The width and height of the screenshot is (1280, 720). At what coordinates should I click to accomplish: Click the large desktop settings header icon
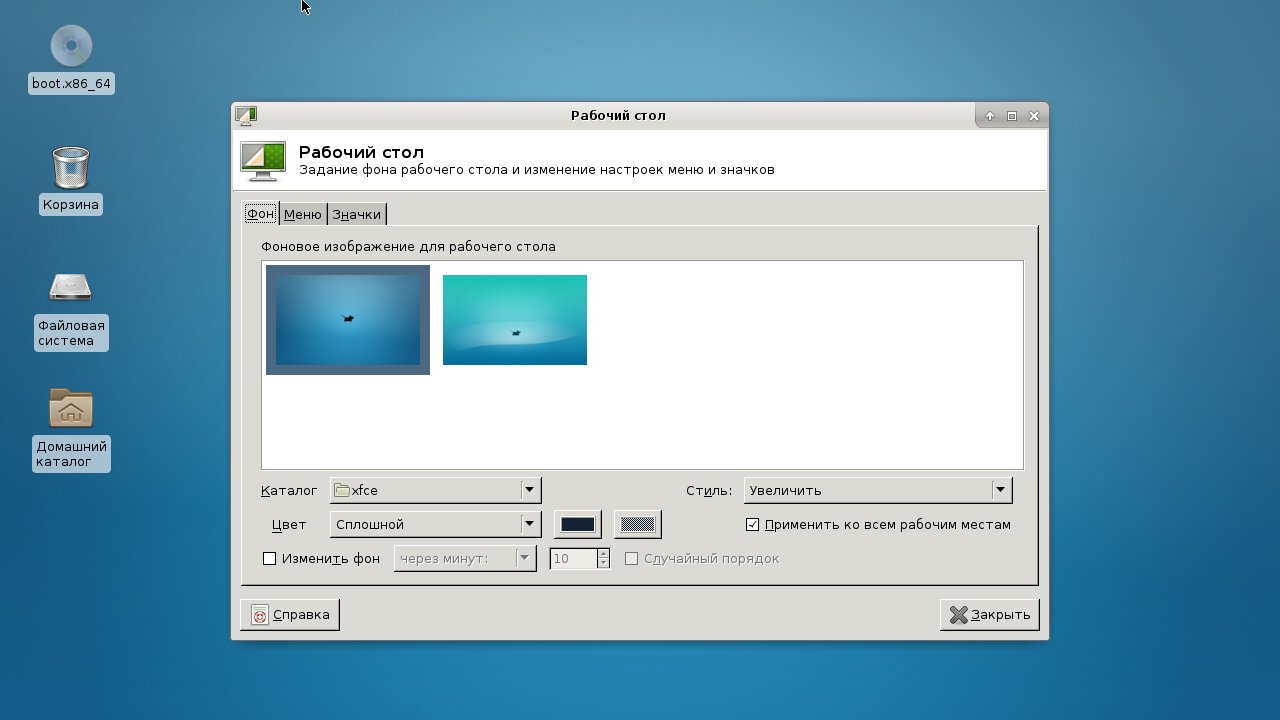(x=263, y=161)
